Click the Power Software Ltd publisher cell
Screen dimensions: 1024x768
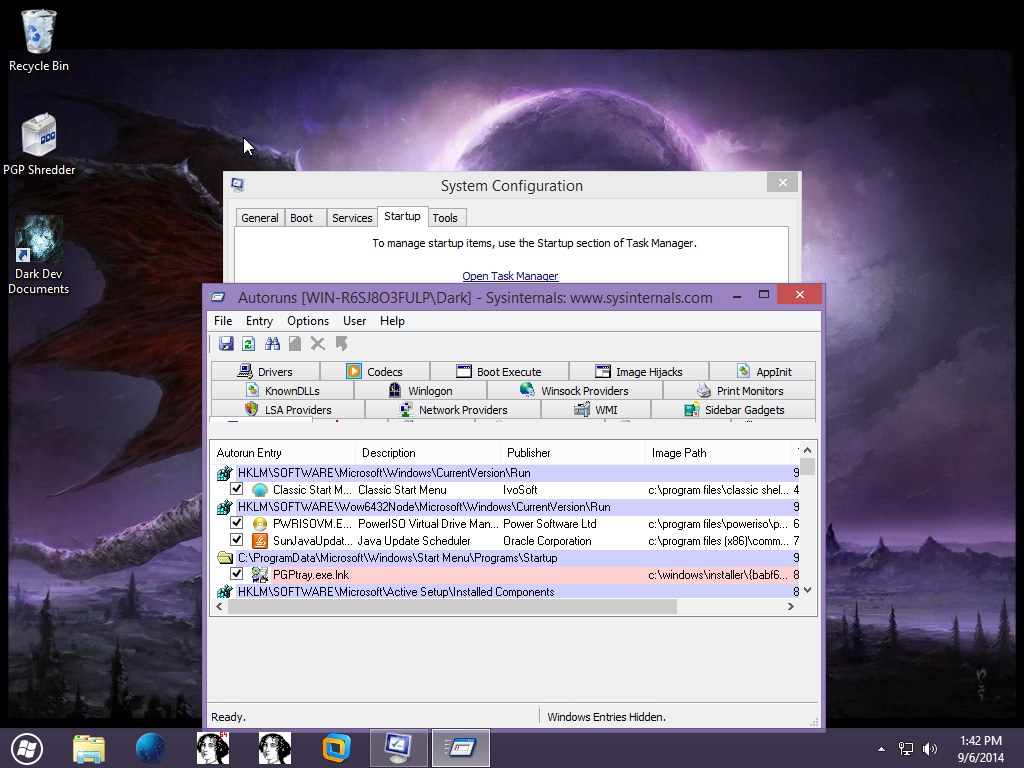tap(550, 524)
